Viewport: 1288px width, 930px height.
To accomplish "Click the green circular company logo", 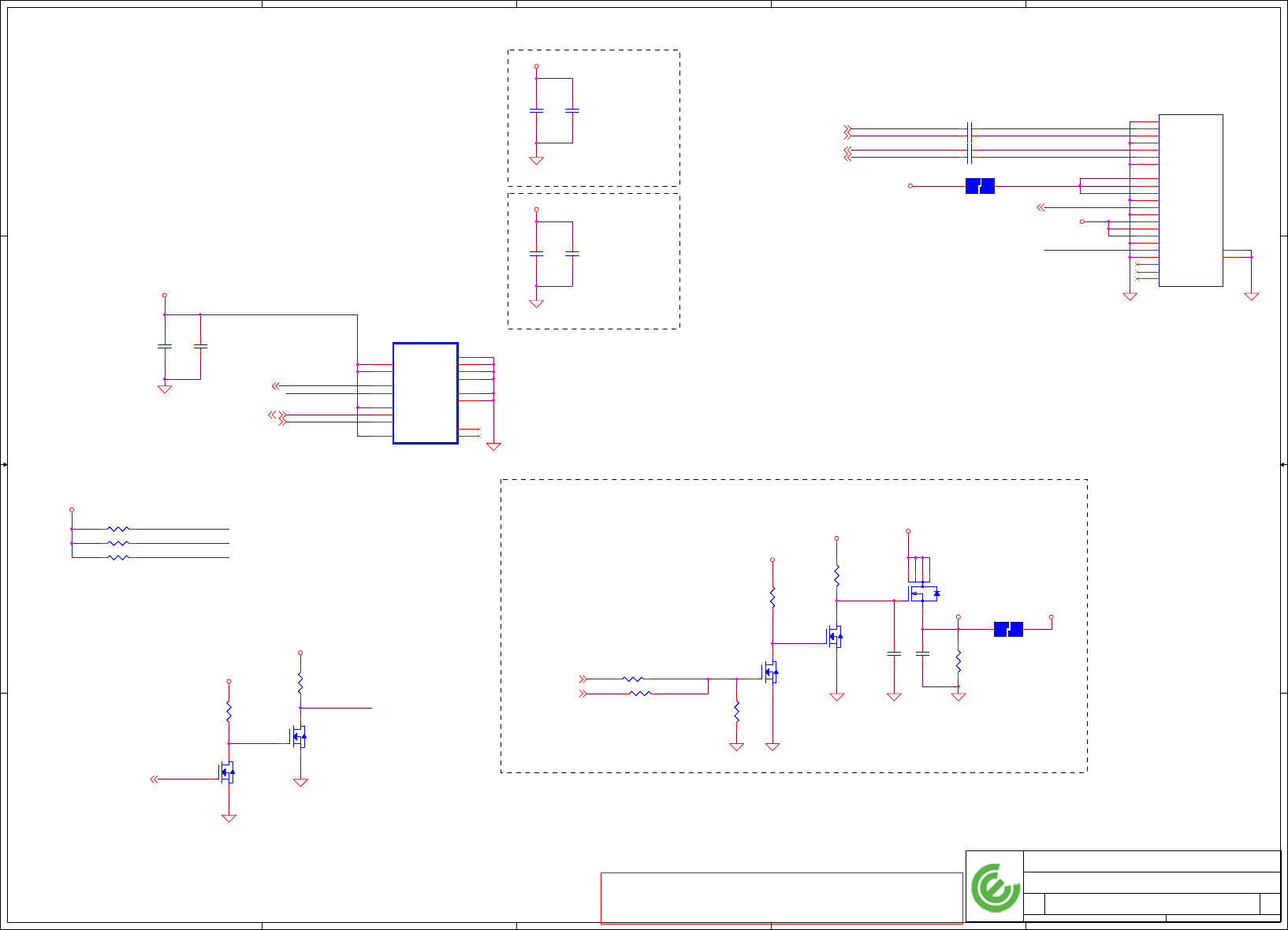I will click(996, 888).
